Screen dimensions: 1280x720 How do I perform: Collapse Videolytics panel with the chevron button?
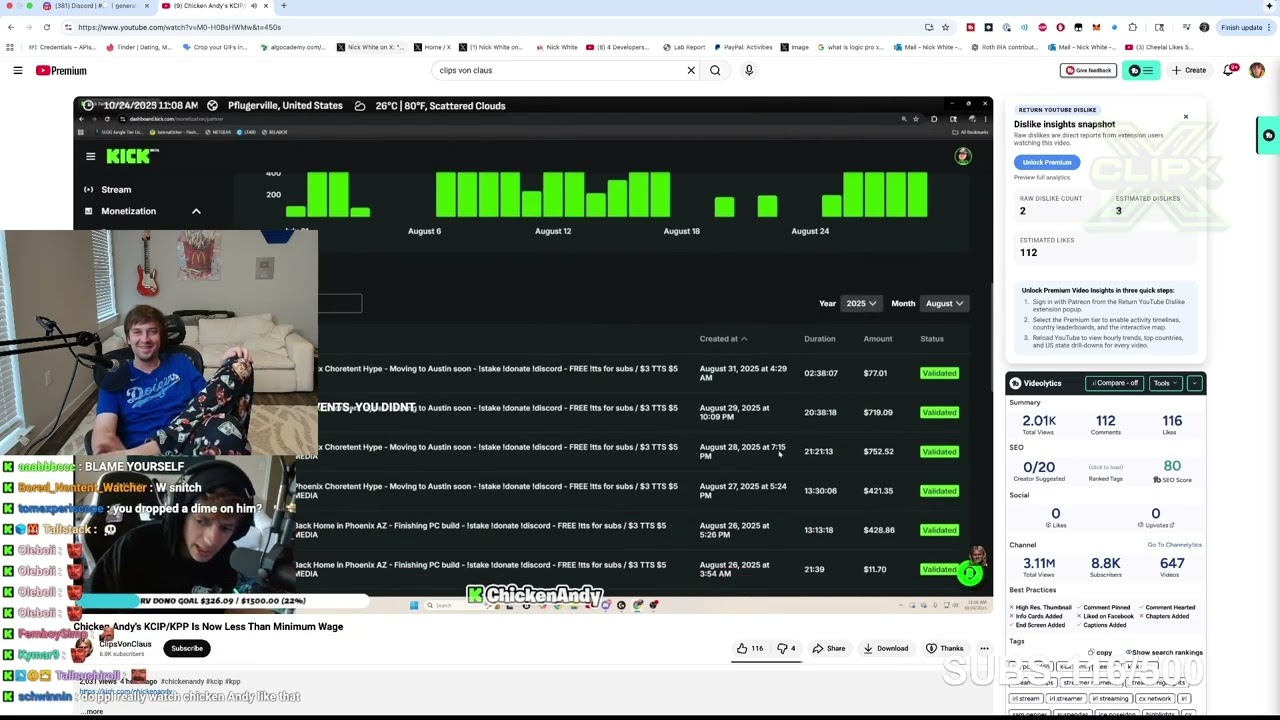tap(1194, 383)
